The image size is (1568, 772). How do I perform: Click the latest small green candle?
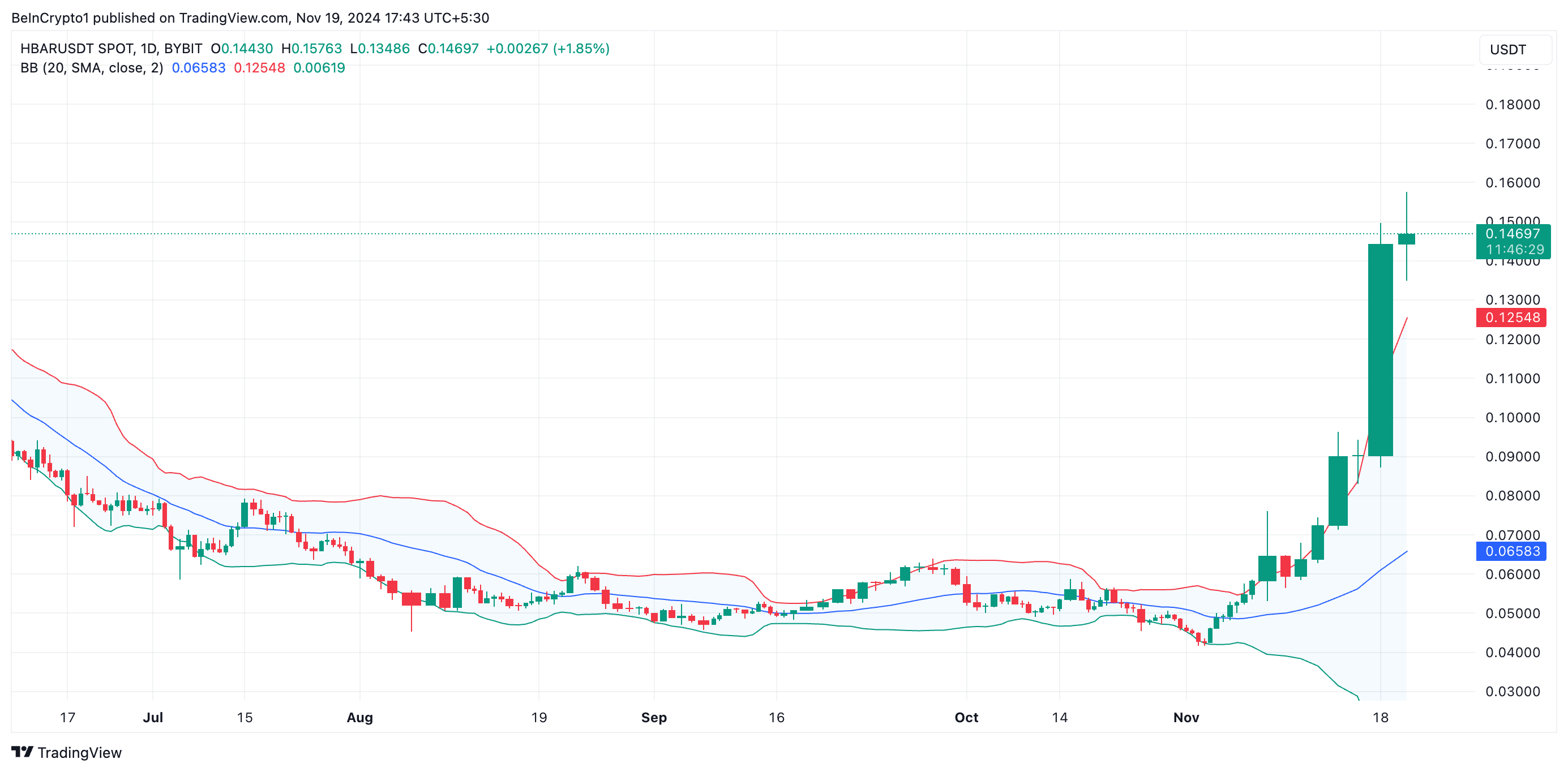pos(1406,239)
